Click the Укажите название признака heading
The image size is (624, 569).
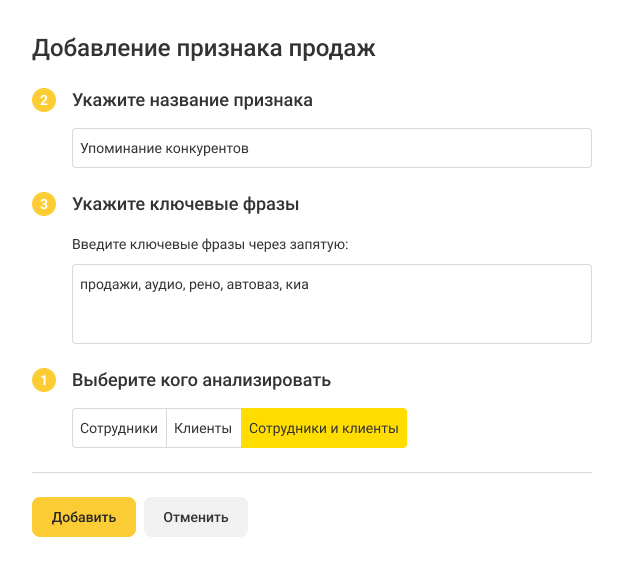click(x=192, y=101)
